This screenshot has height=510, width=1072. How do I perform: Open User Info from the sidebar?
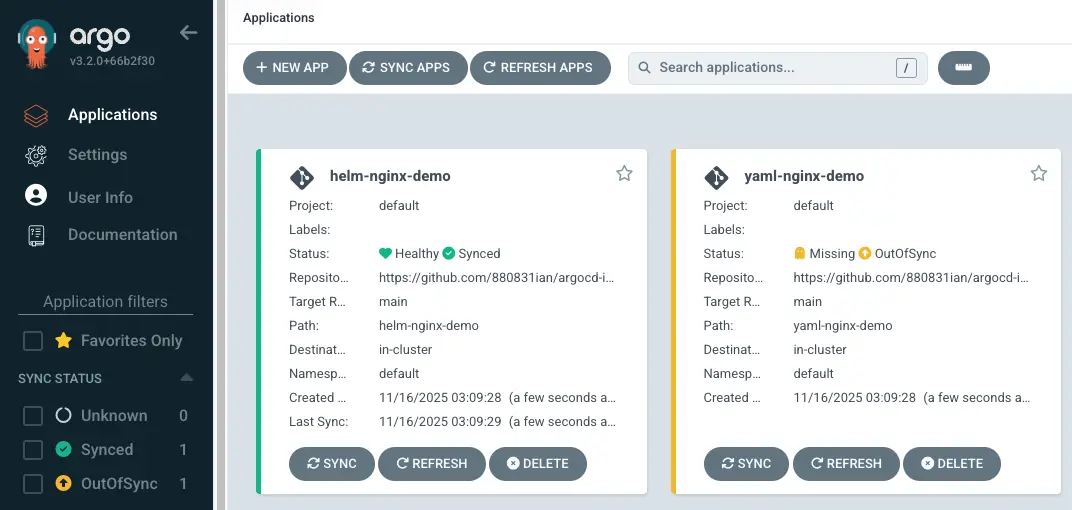[x=100, y=198]
